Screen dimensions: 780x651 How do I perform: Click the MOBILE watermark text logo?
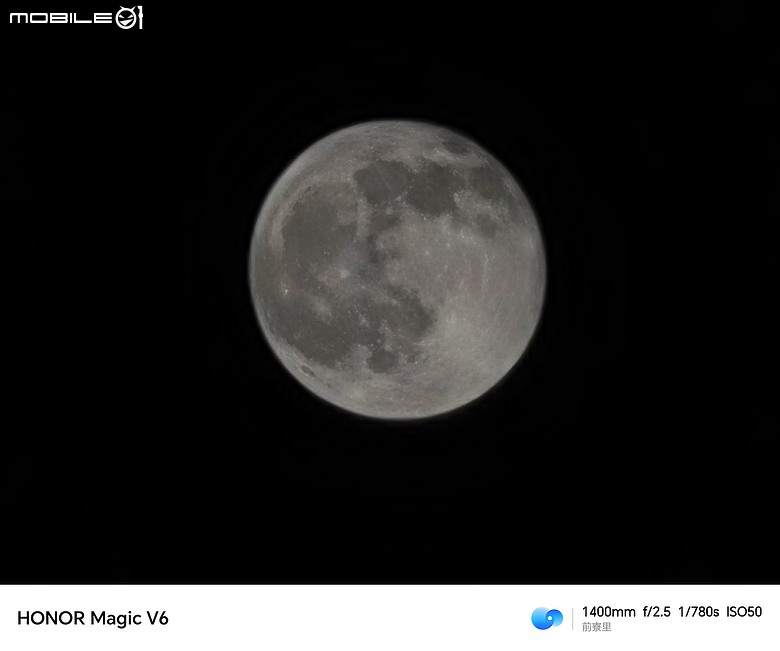(61, 18)
